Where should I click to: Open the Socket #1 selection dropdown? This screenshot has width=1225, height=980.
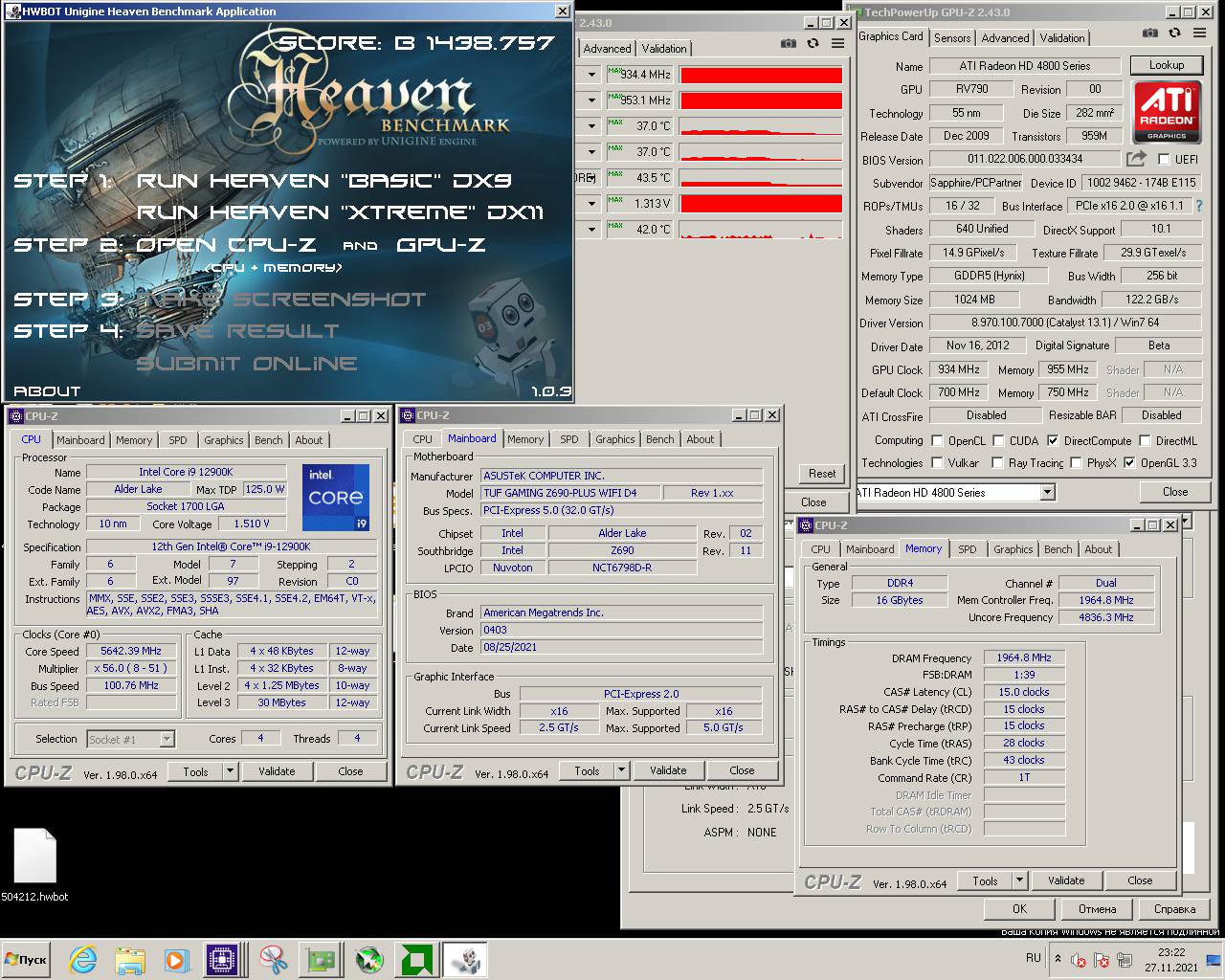pyautogui.click(x=167, y=739)
